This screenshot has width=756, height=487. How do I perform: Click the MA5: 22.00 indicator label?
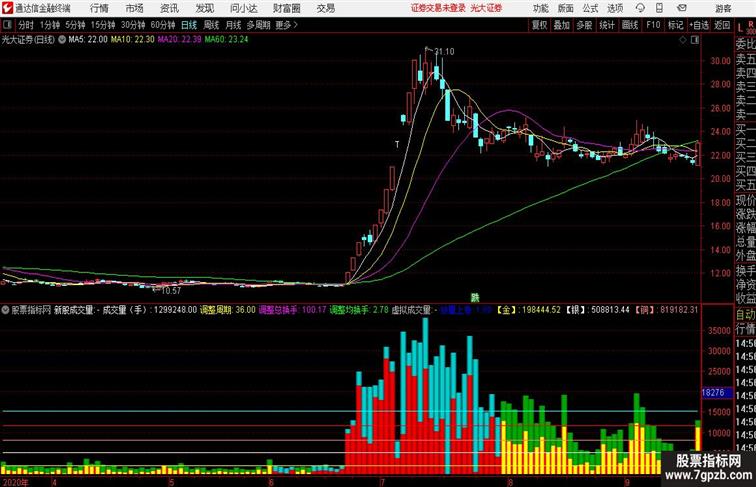(88, 40)
